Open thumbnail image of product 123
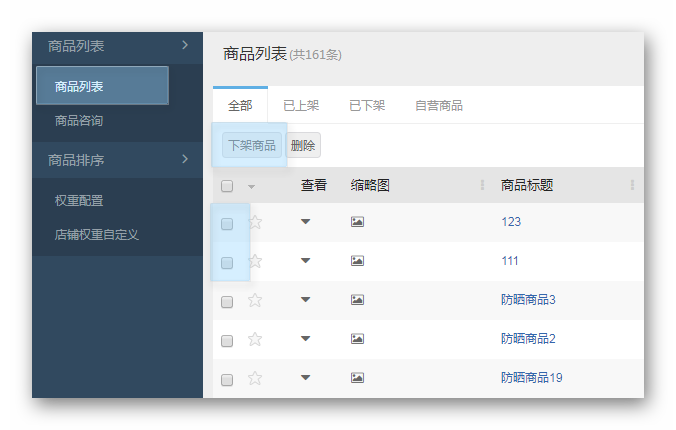Viewport: 676px width, 430px height. pos(357,222)
